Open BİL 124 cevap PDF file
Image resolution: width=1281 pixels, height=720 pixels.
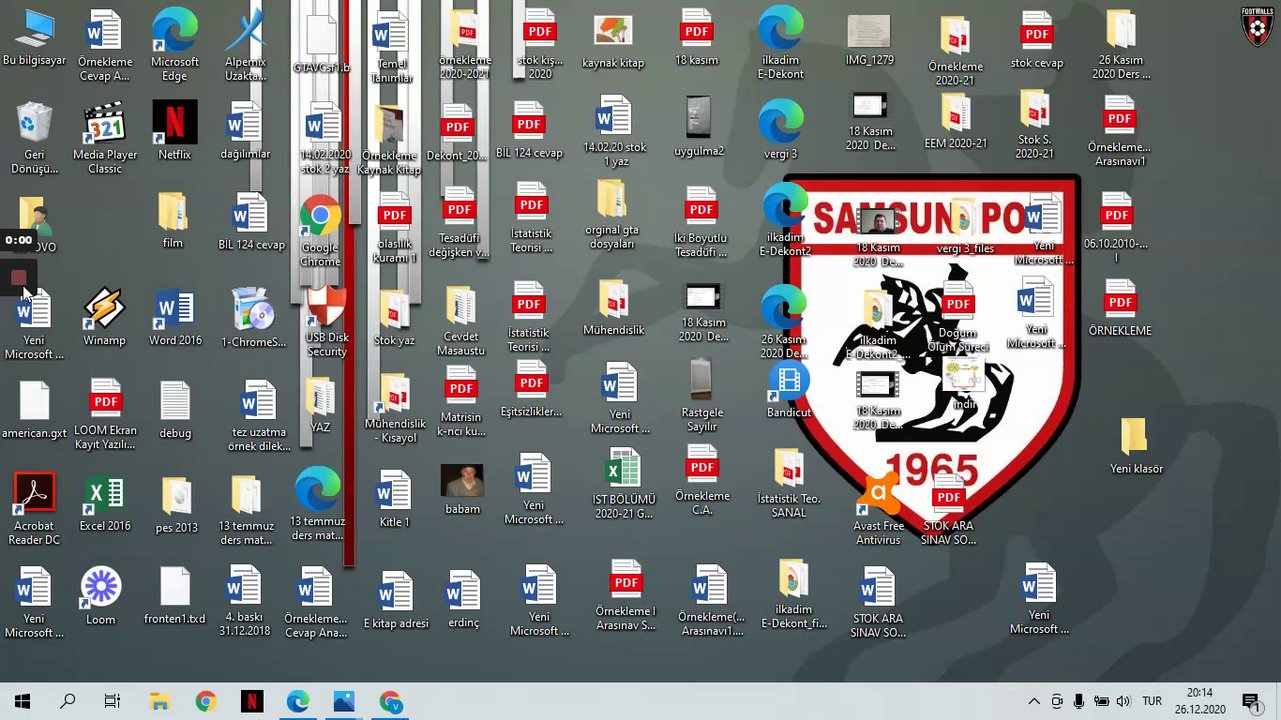click(529, 130)
